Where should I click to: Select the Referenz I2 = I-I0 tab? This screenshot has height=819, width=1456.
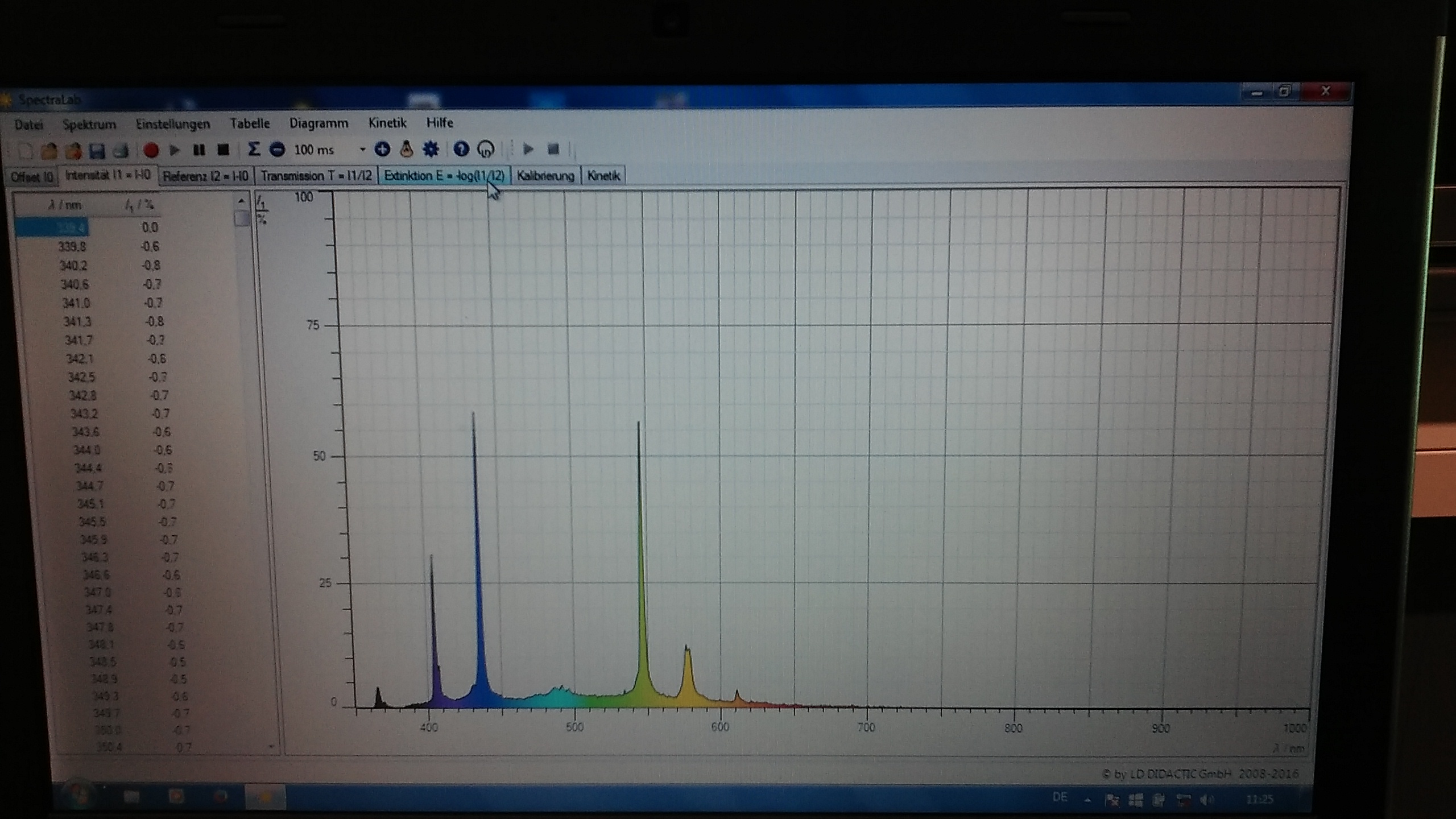(x=205, y=176)
